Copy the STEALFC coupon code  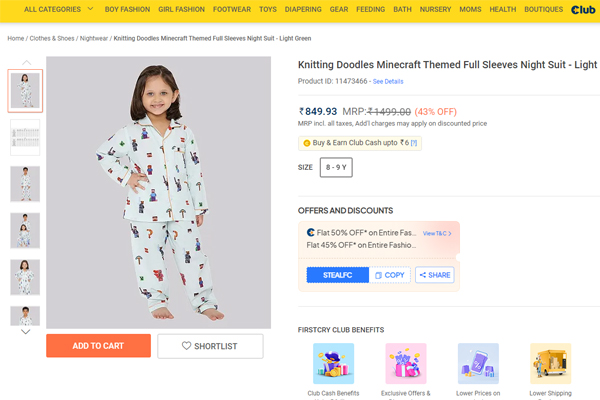(x=389, y=275)
